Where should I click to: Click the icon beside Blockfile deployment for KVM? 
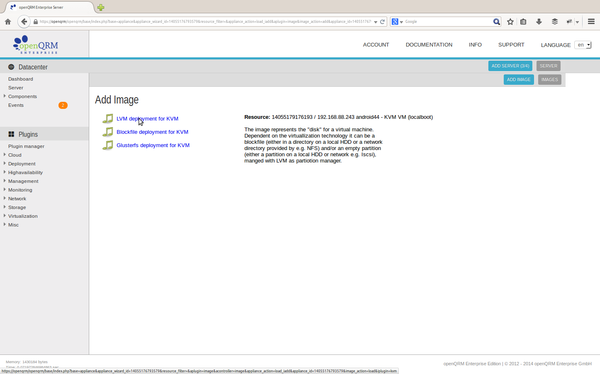tap(108, 132)
